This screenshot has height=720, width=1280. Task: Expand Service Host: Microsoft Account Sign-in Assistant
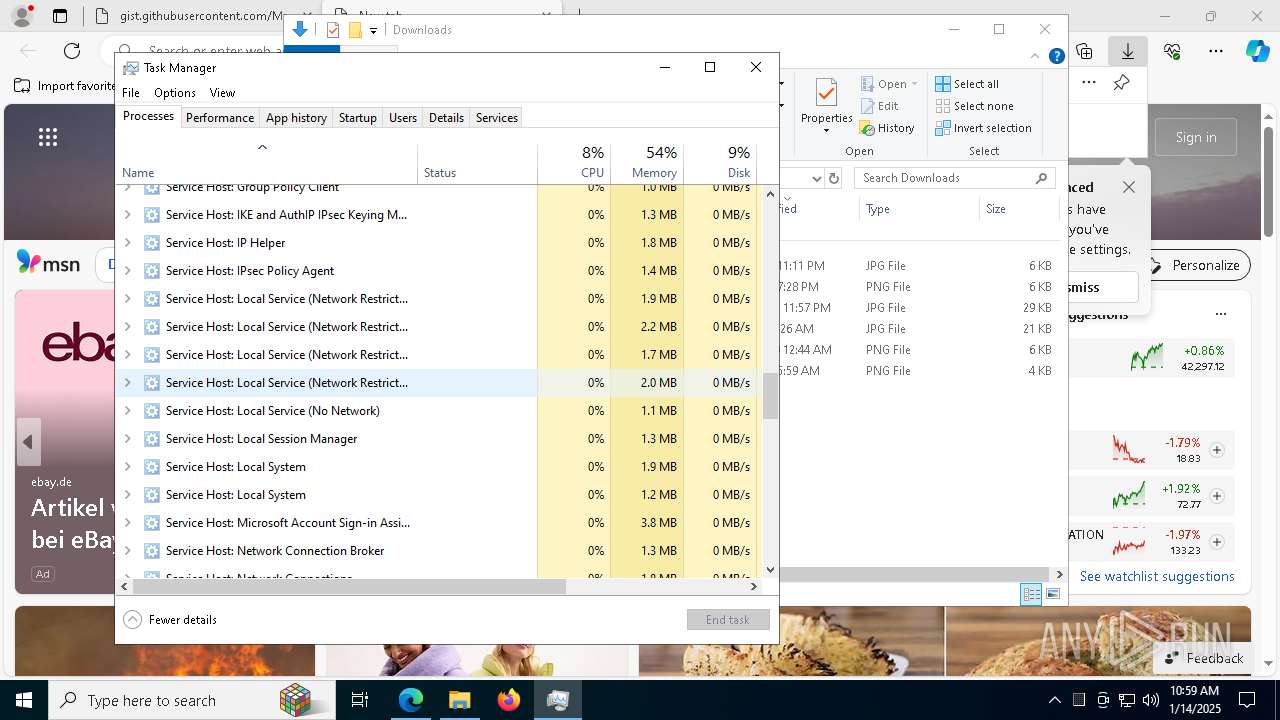coord(127,523)
